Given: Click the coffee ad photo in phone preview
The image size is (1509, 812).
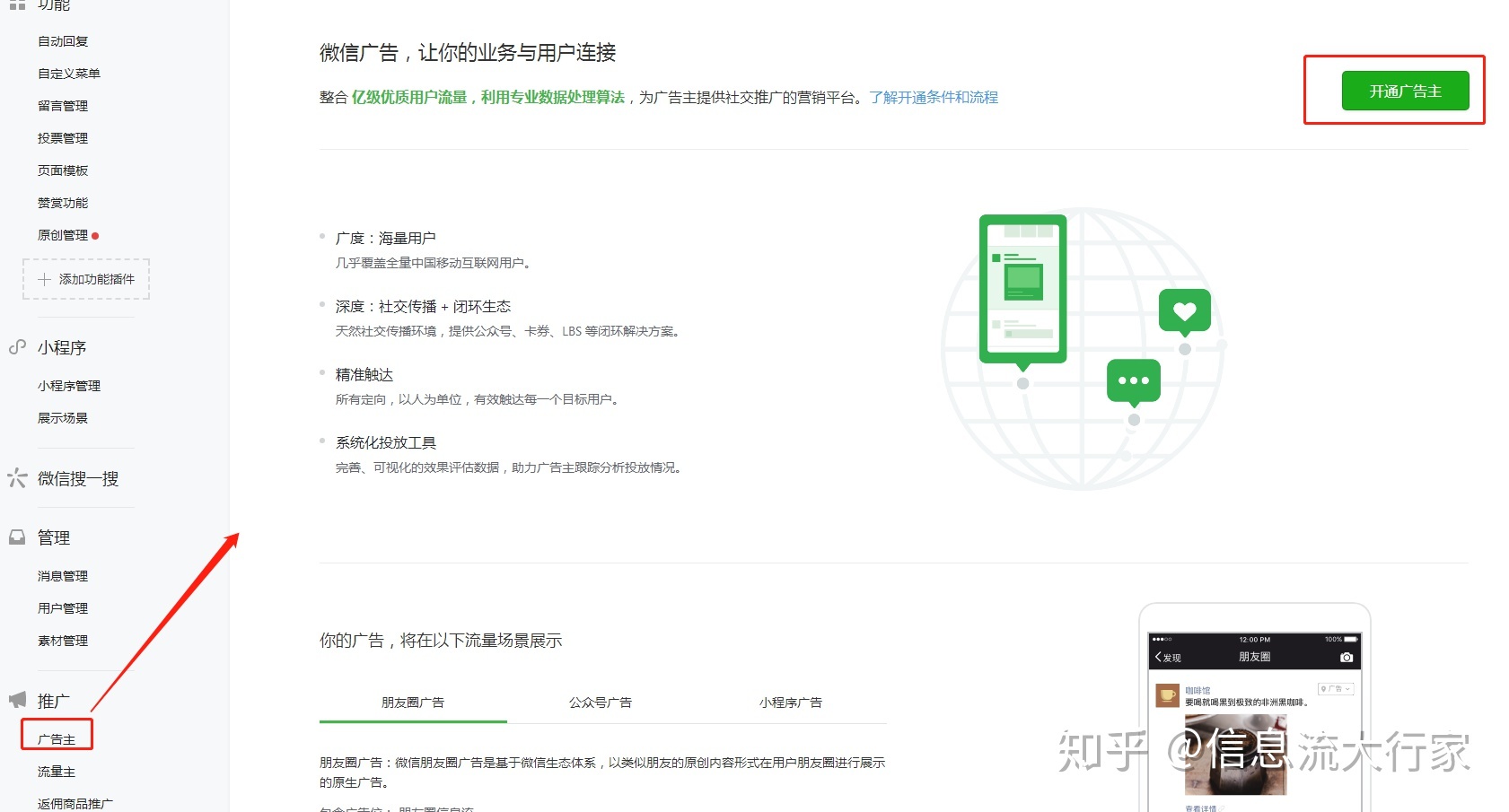Looking at the screenshot, I should click(x=1235, y=755).
